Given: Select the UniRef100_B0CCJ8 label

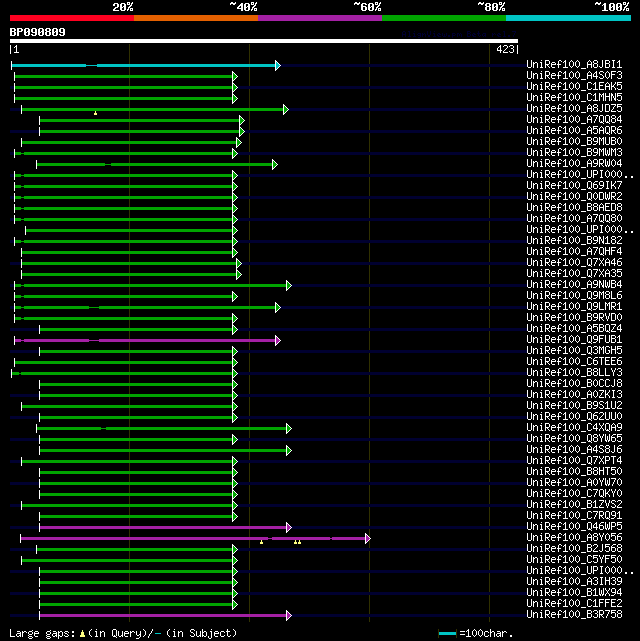Looking at the screenshot, I should [574, 384].
